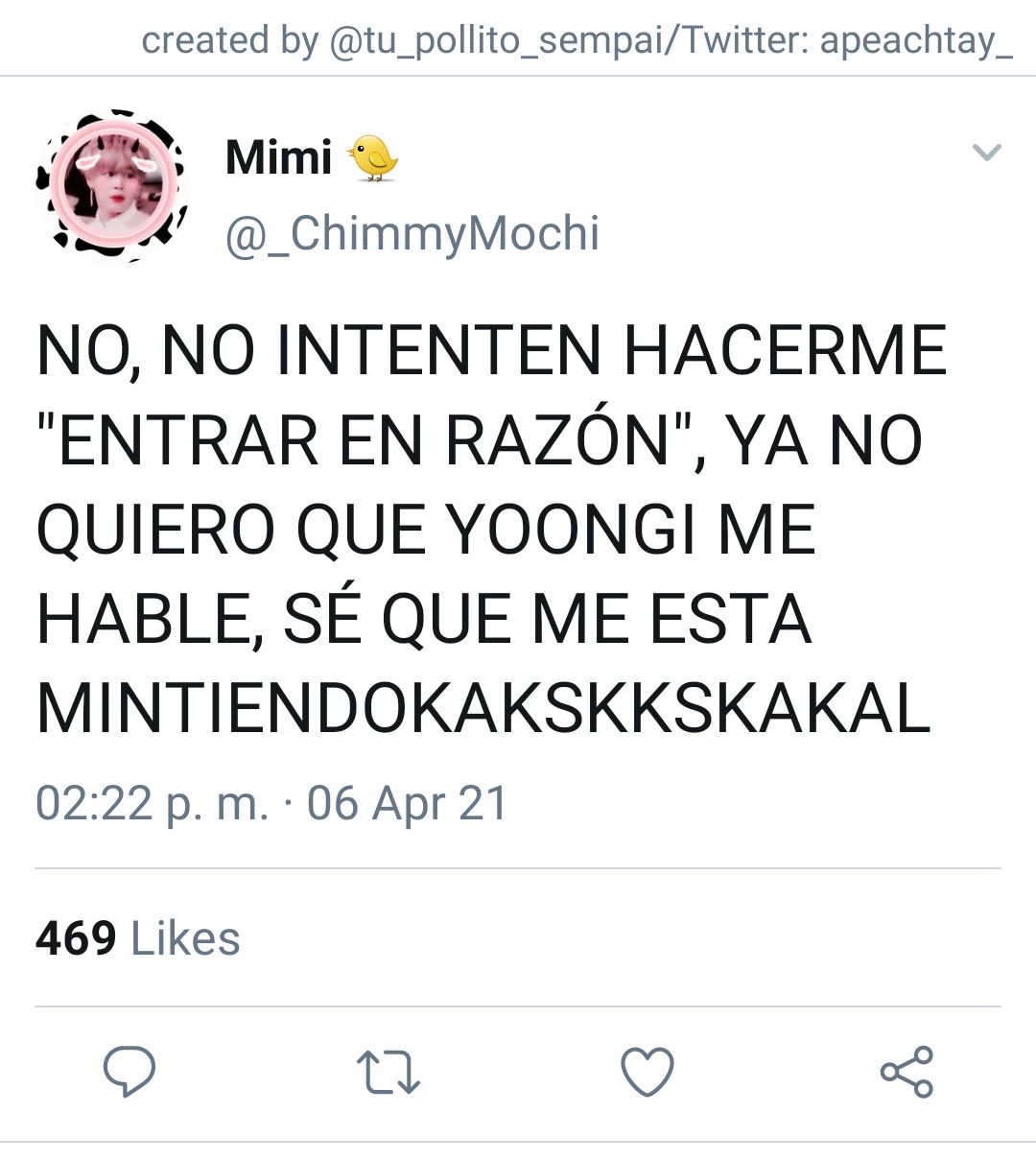Screen dimensions: 1036x1160
Task: Click the "created by" header text
Action: point(229,40)
